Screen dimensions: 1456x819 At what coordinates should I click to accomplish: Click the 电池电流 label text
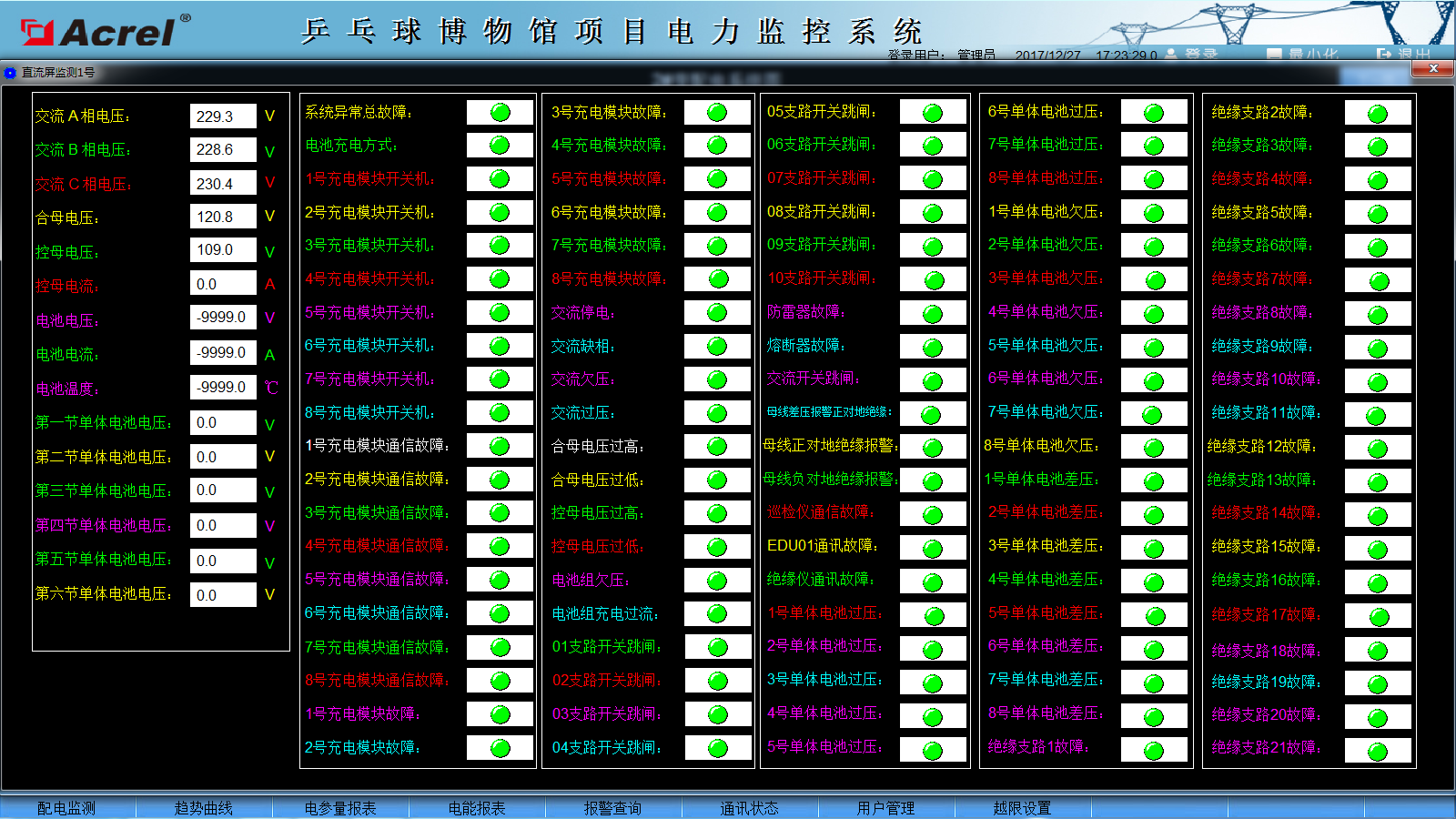click(67, 354)
